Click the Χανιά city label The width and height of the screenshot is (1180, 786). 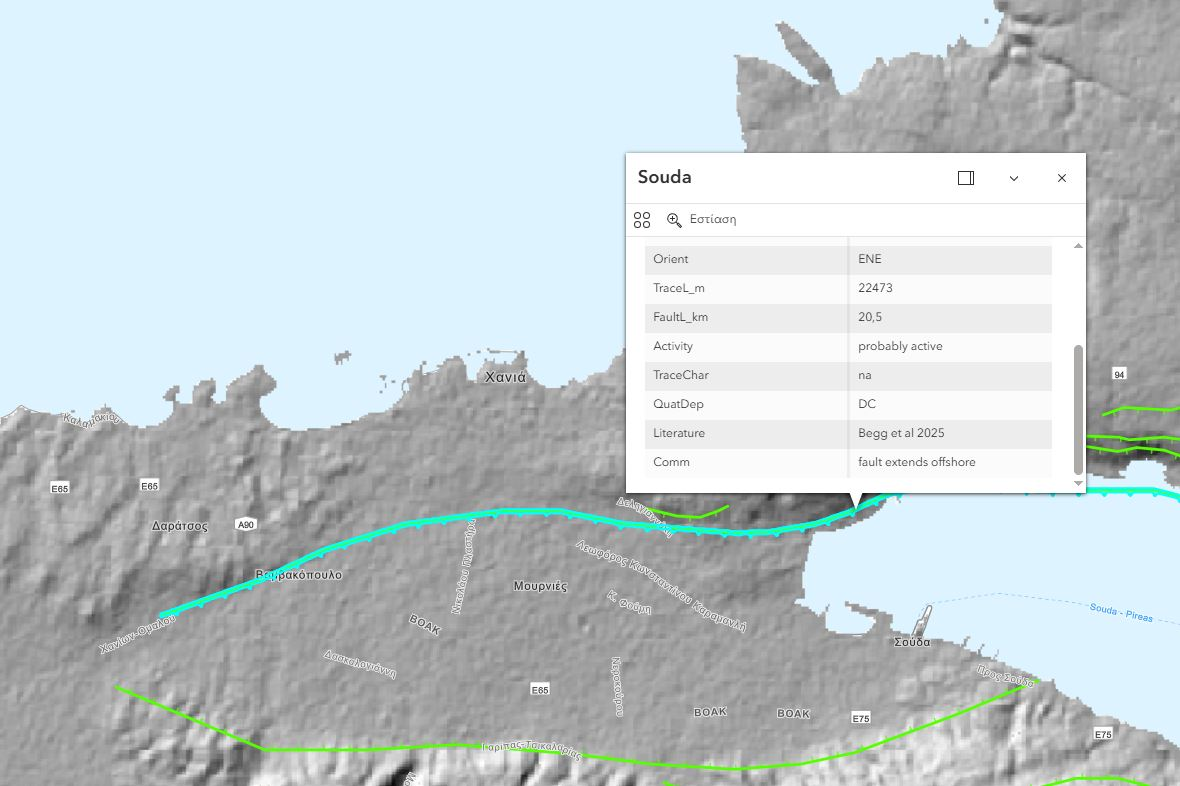(x=505, y=378)
